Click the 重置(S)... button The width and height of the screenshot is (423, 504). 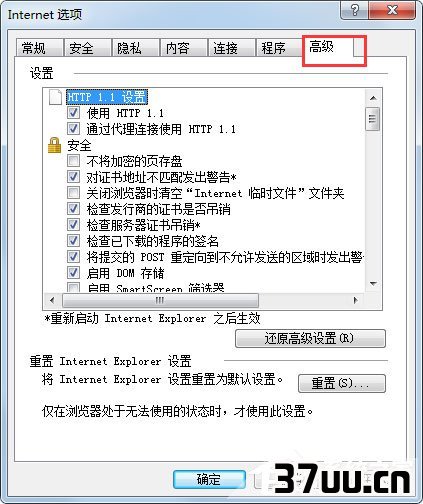click(342, 383)
